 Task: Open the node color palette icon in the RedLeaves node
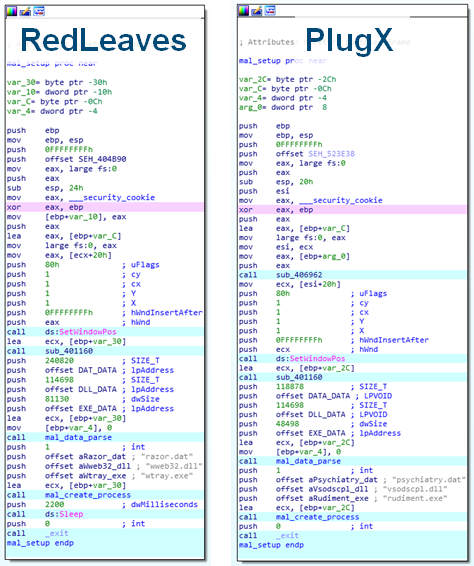click(x=12, y=12)
